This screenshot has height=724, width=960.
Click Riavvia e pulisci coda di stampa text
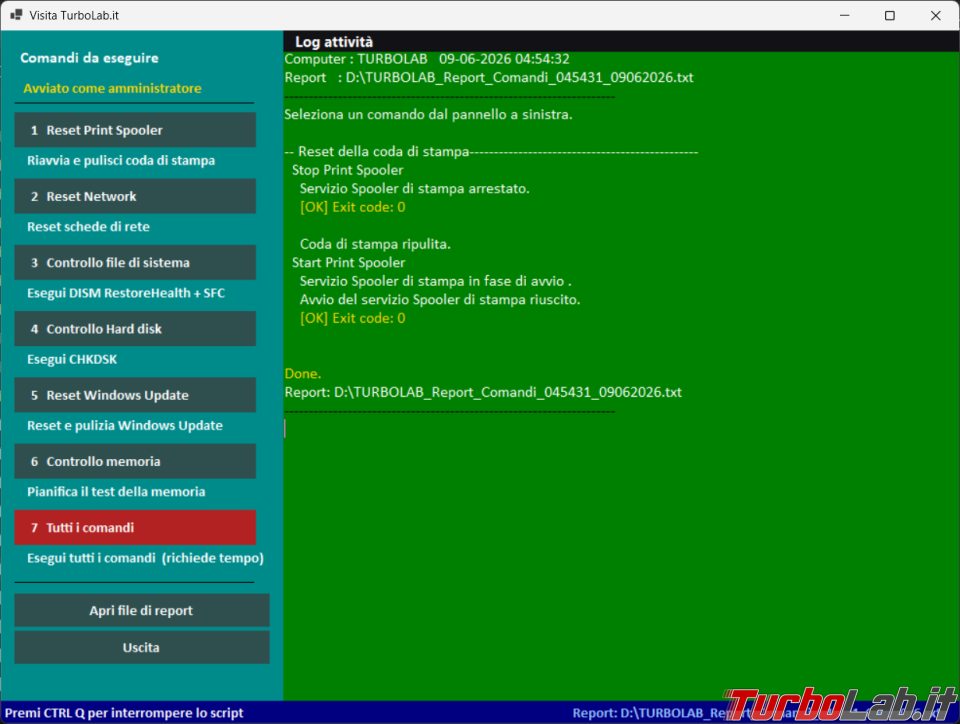tap(121, 160)
